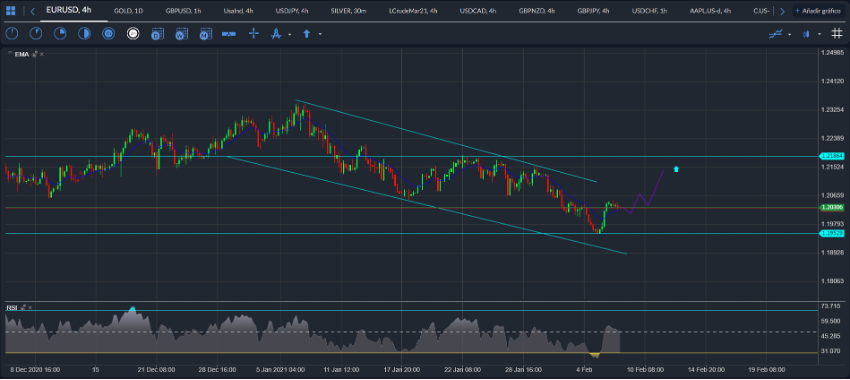Viewport: 850px width, 380px height.
Task: Open the chart layout grid menu
Action: coord(11,11)
